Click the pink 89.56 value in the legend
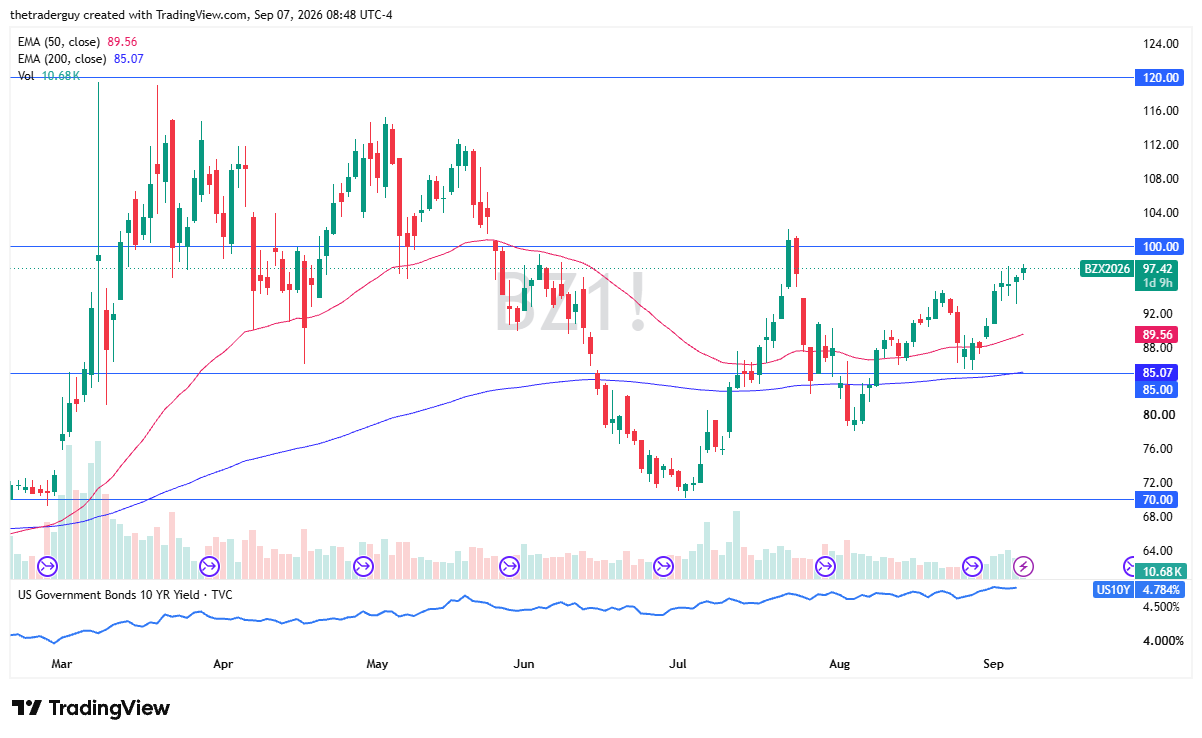The width and height of the screenshot is (1202, 738). 123,42
